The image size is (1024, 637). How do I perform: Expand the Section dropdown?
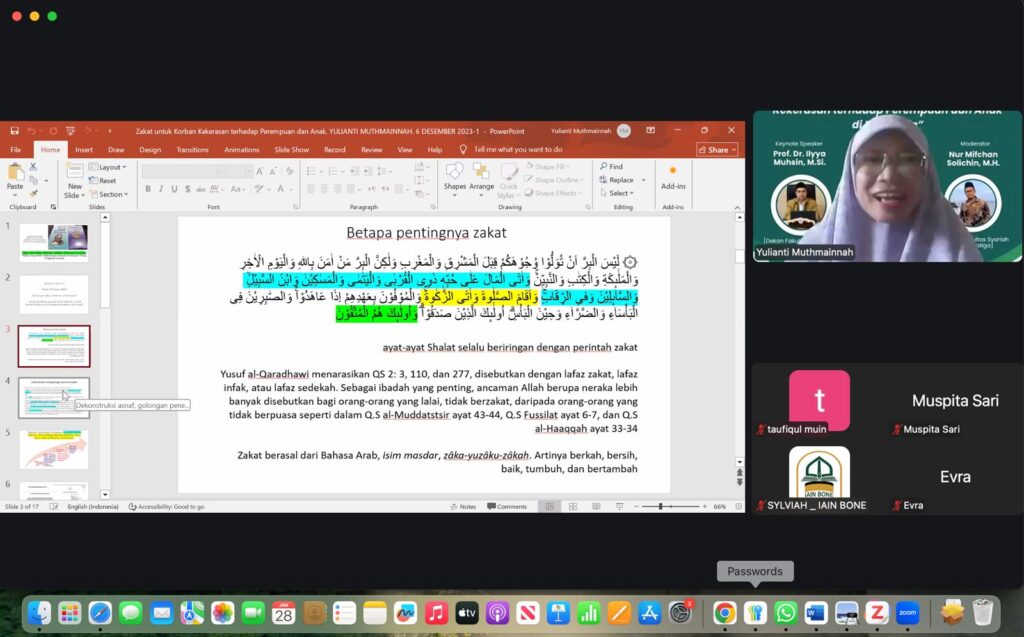[109, 194]
